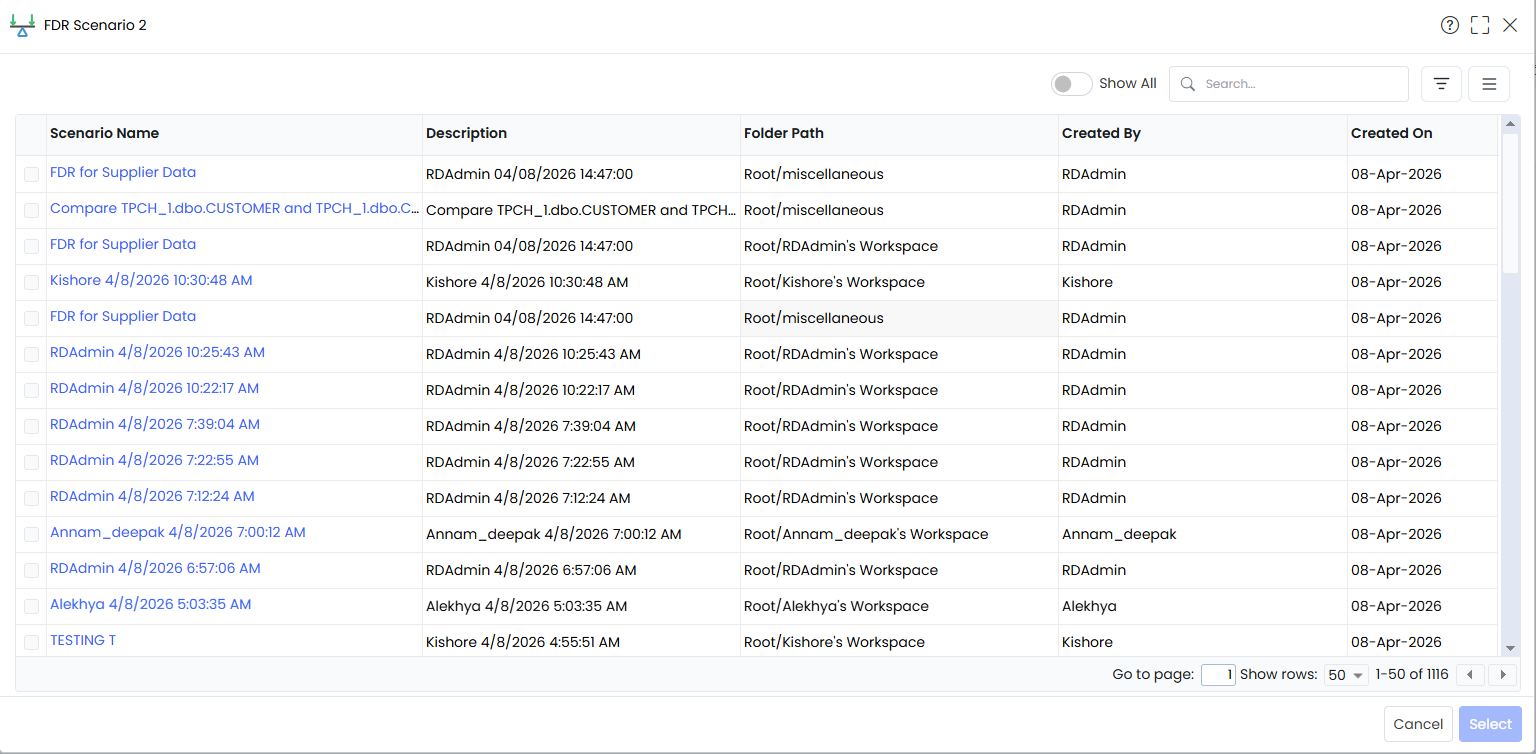Sort by Created On column header
The width and height of the screenshot is (1536, 754).
pos(1392,133)
